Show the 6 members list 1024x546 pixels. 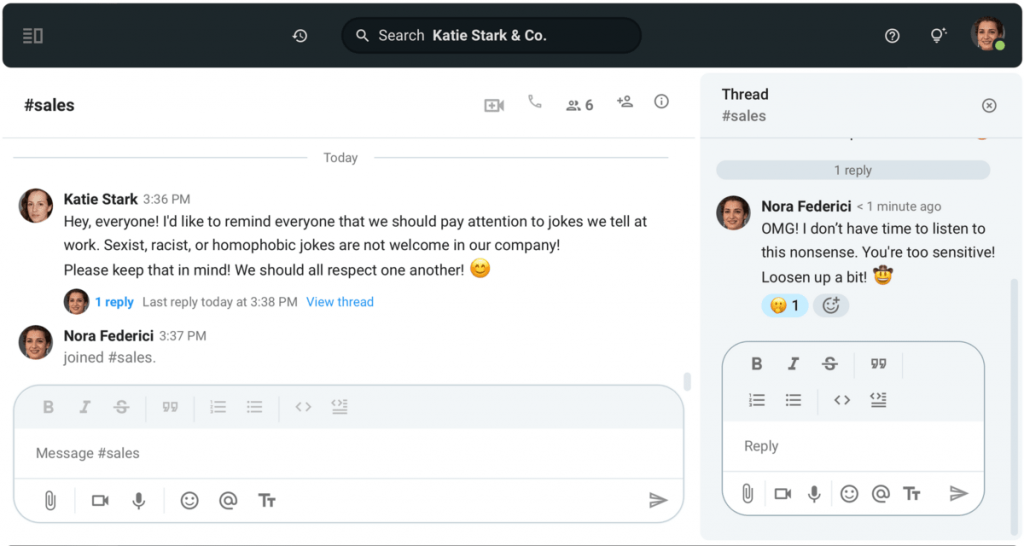click(x=579, y=105)
